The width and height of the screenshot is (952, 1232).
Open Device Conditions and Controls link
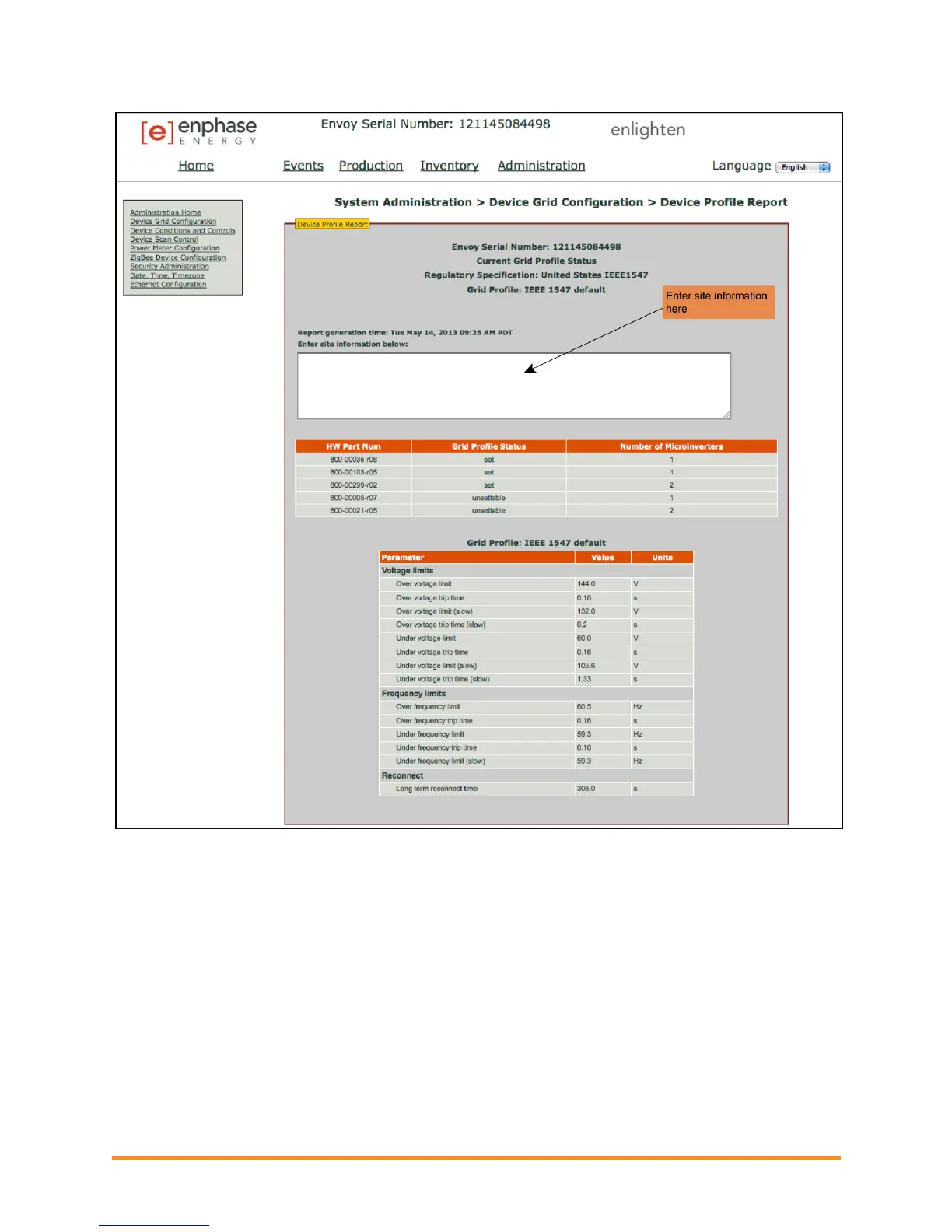pos(183,231)
